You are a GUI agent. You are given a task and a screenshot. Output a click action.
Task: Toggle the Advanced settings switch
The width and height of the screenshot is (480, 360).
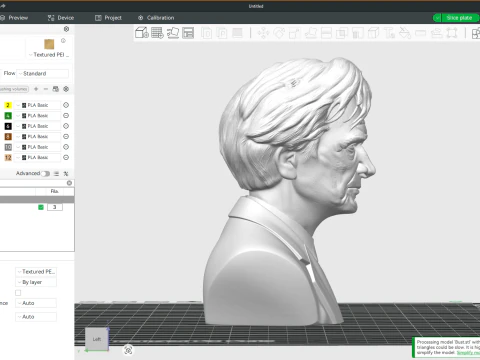coord(46,174)
